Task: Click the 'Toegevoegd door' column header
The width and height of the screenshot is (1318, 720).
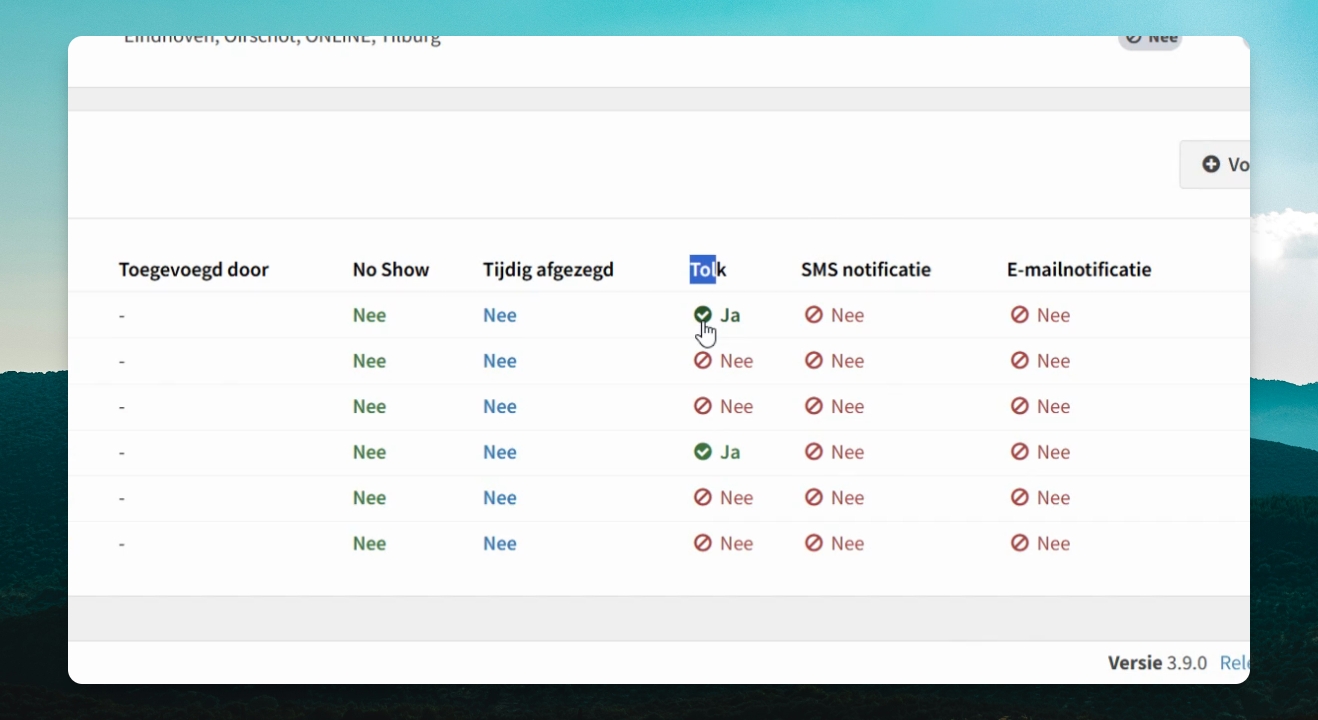Action: pos(194,270)
